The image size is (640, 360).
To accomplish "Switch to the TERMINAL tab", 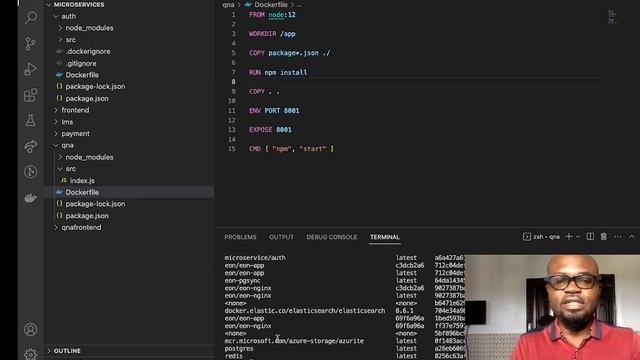I will click(384, 237).
